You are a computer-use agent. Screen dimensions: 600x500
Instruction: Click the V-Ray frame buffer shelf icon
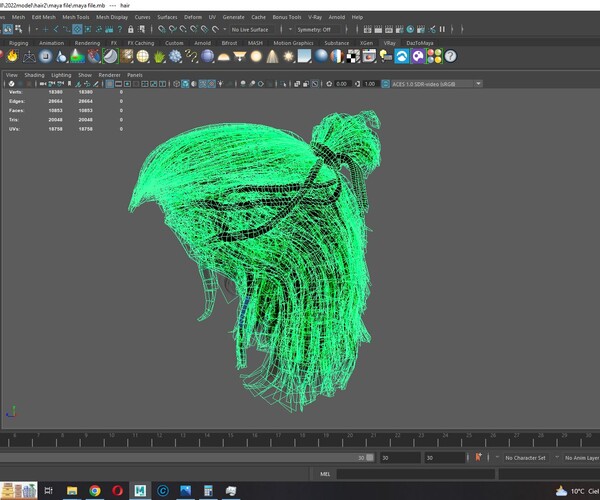pyautogui.click(x=369, y=56)
